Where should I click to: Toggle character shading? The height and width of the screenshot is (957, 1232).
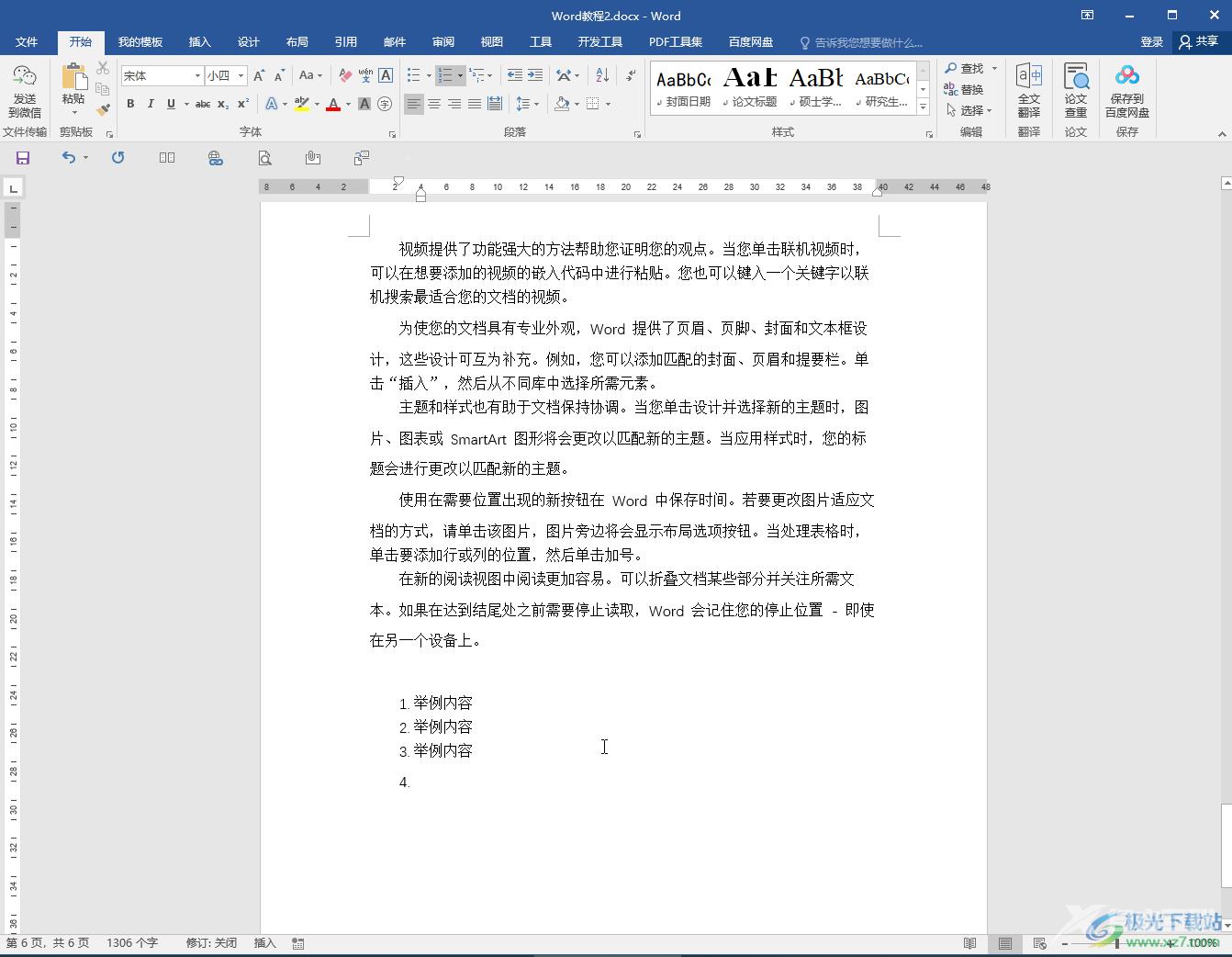364,104
